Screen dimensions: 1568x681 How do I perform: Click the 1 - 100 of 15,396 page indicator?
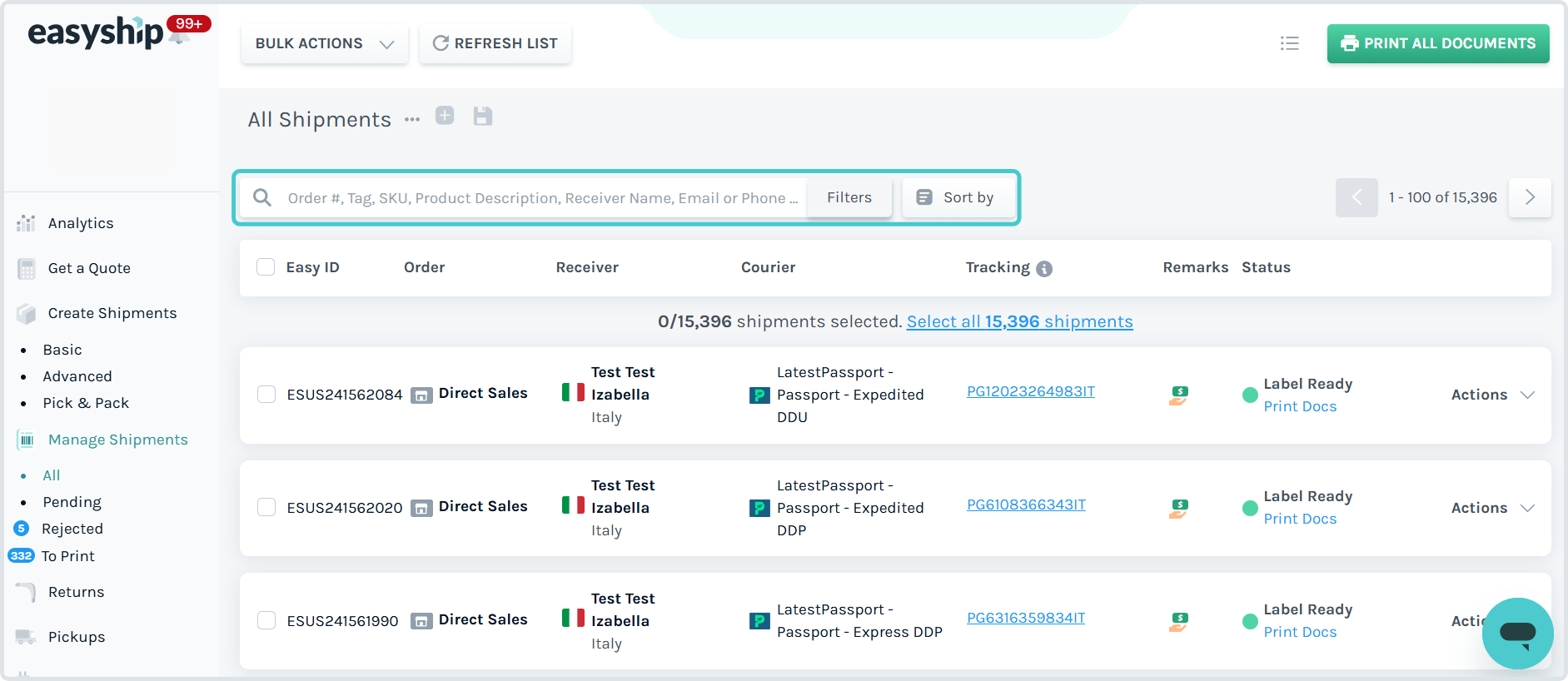(x=1443, y=197)
